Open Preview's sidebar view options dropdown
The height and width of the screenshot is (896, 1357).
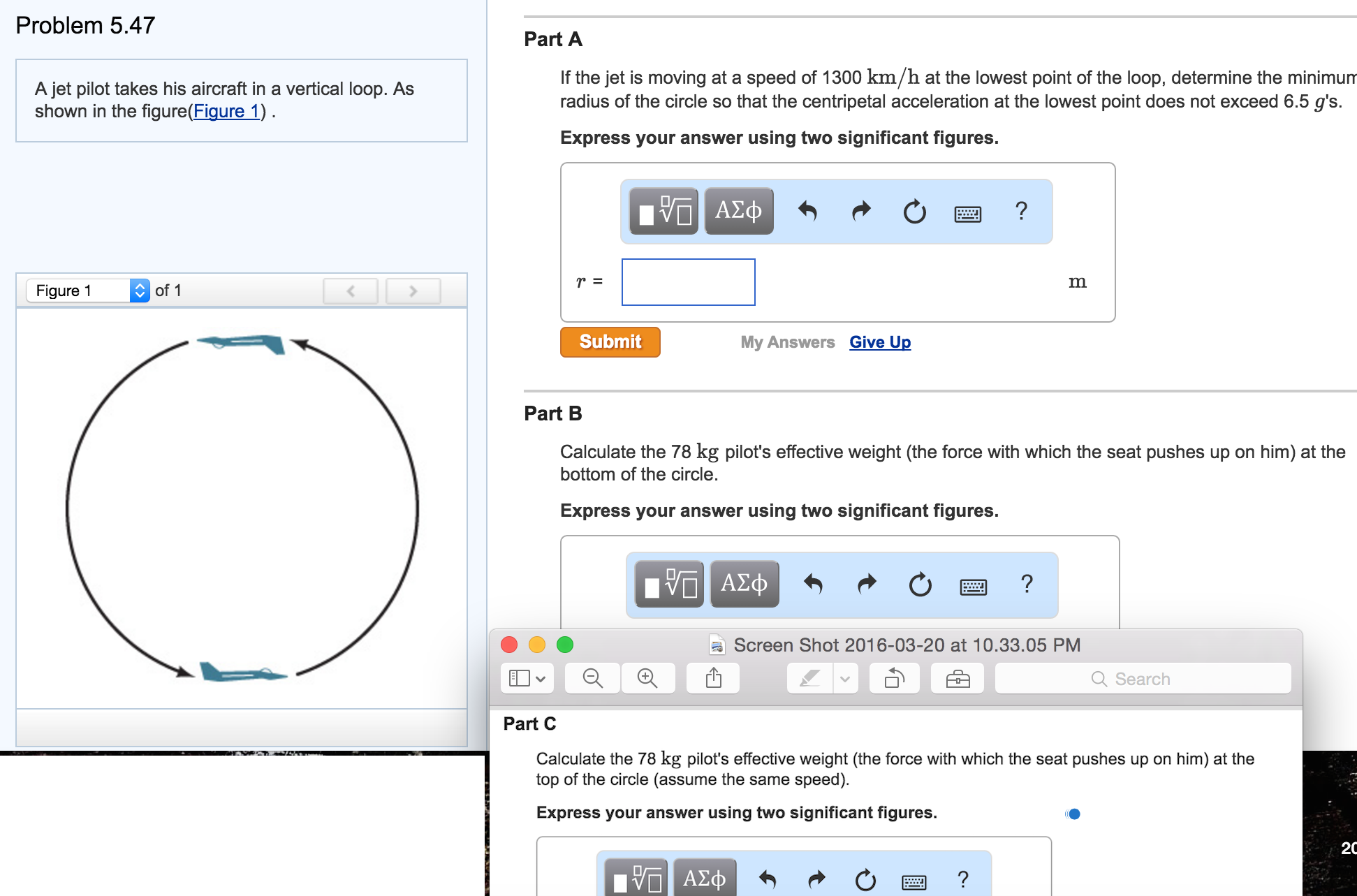(527, 677)
